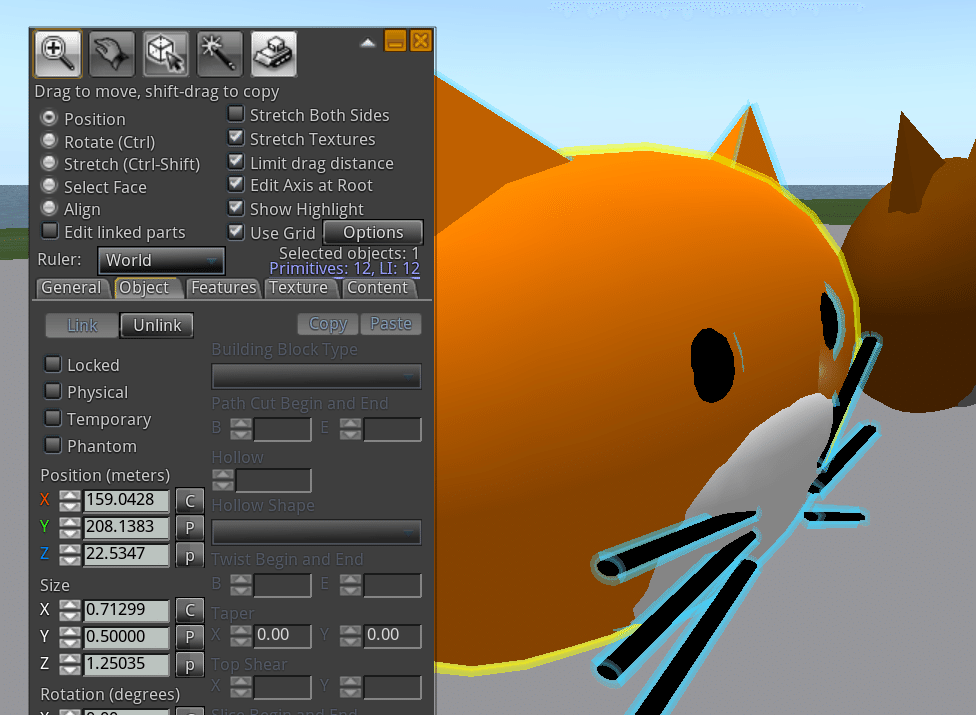Click Size Z field 1.25035
The image size is (976, 715).
[x=126, y=665]
